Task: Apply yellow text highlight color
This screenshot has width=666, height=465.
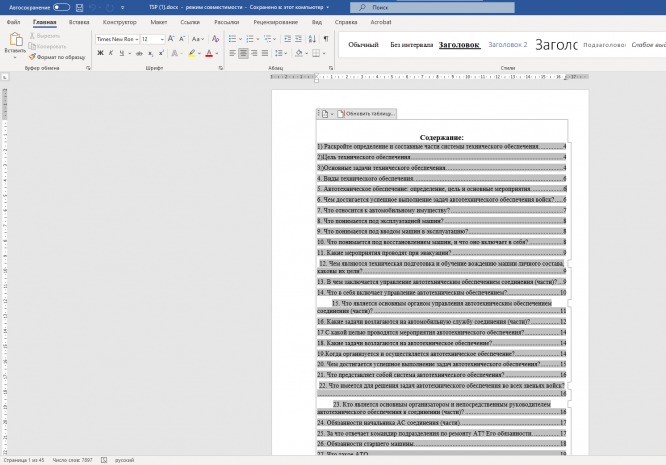Action: pyautogui.click(x=192, y=53)
